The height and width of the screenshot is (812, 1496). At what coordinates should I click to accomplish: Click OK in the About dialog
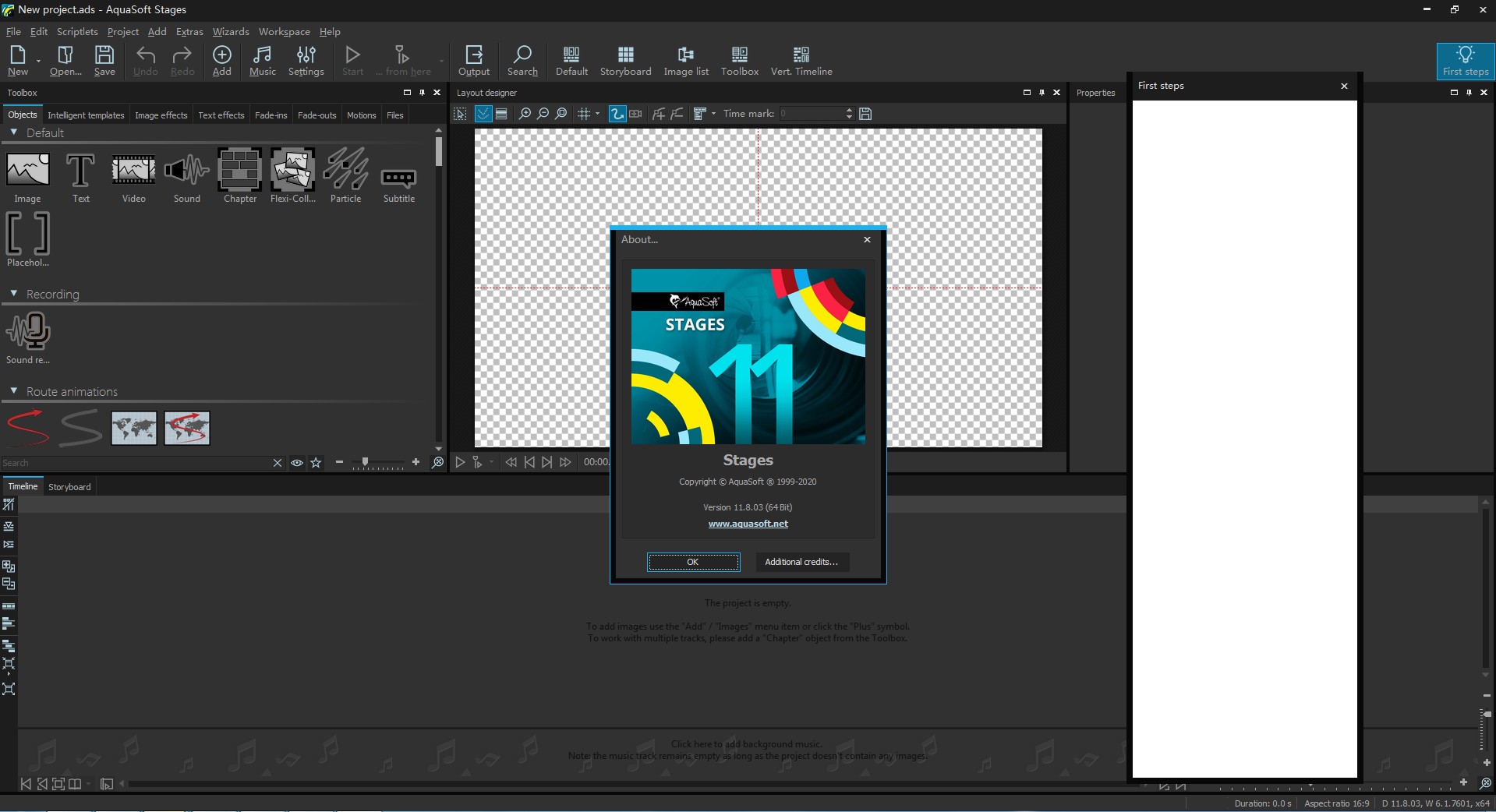693,562
